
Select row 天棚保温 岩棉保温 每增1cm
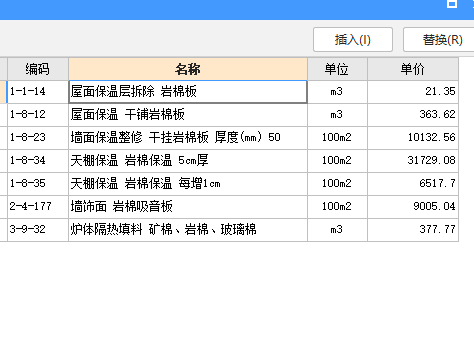coord(188,184)
